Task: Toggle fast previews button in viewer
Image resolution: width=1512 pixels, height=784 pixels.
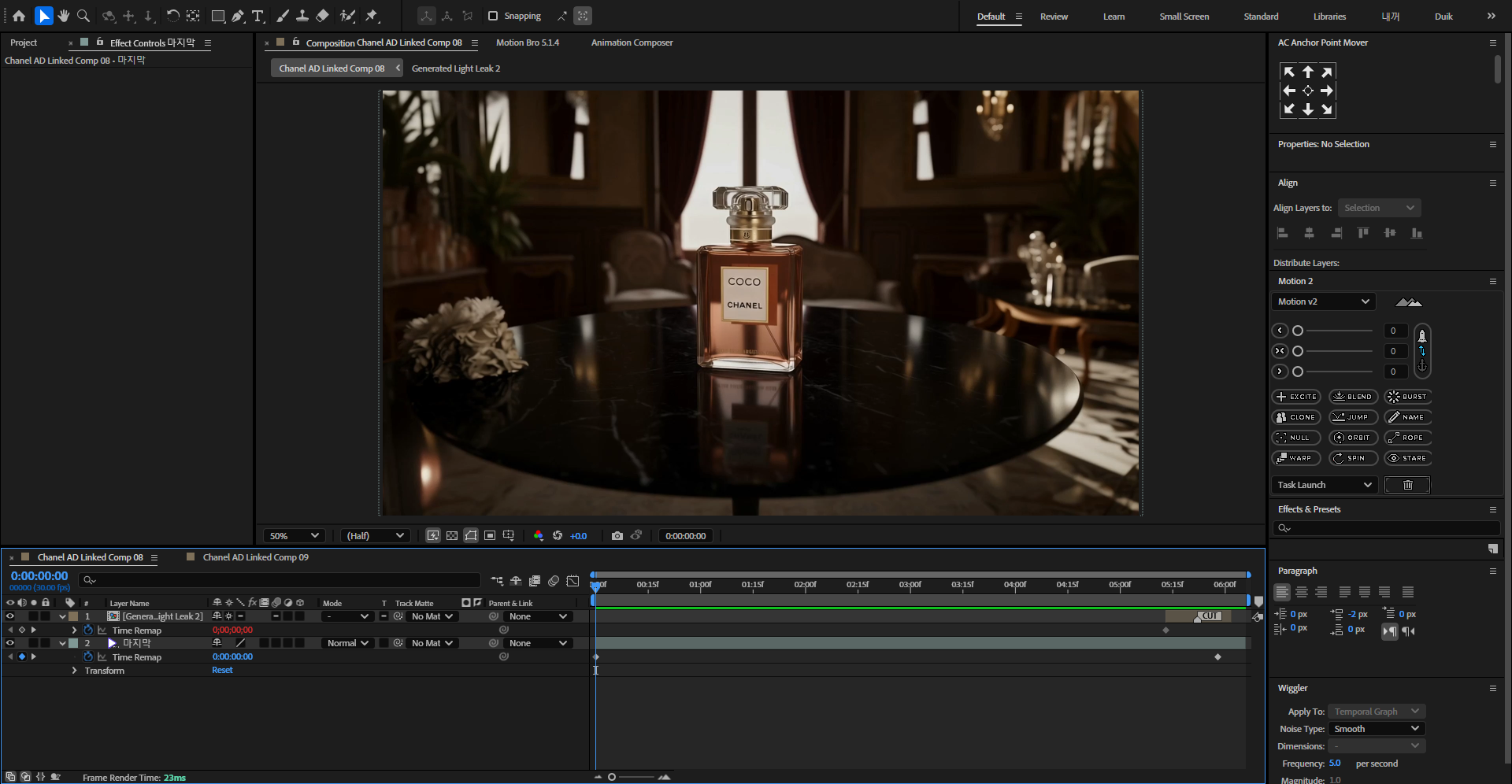Action: coord(433,536)
